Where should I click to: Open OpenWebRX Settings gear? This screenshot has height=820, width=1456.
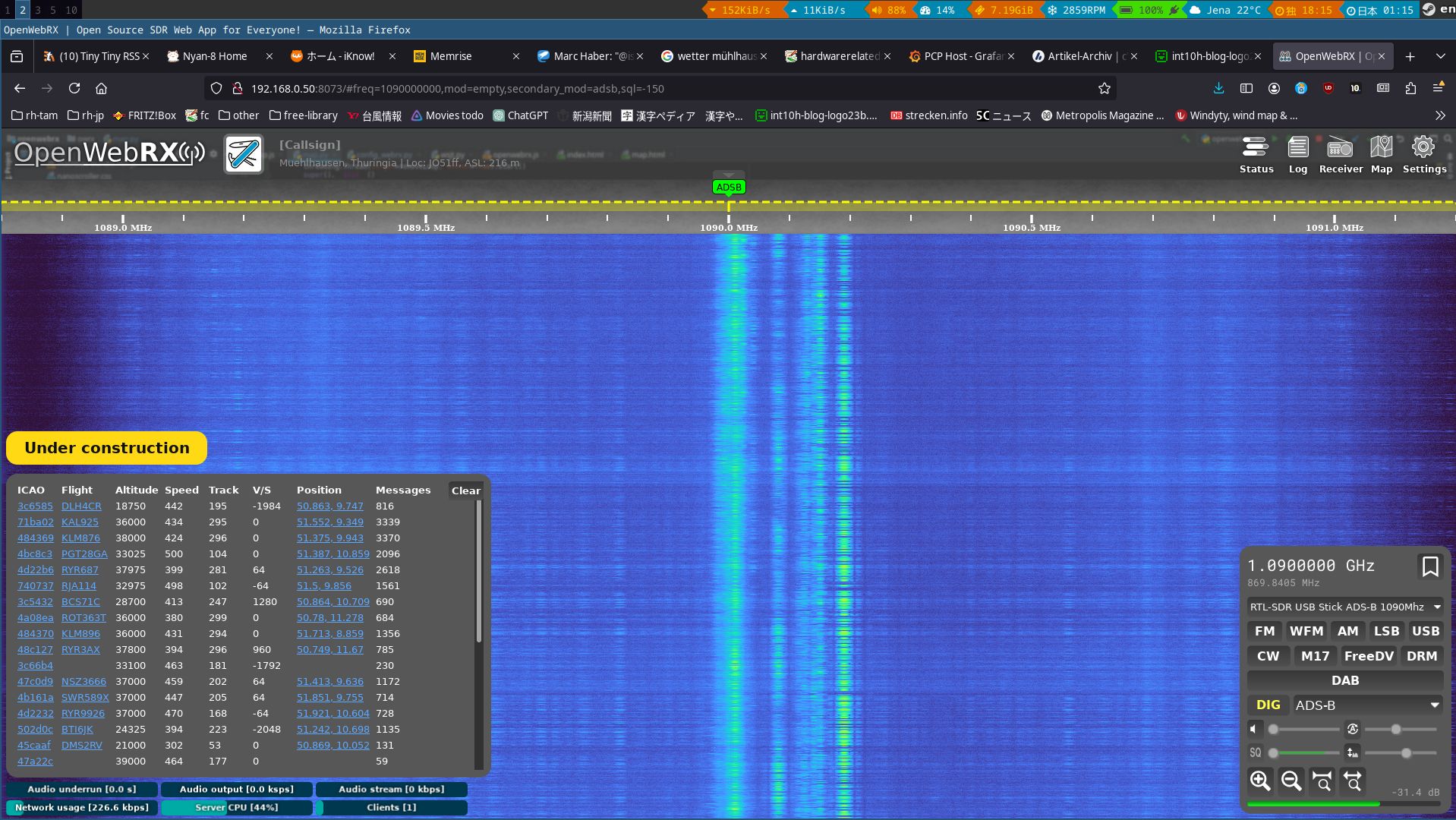coord(1423,155)
